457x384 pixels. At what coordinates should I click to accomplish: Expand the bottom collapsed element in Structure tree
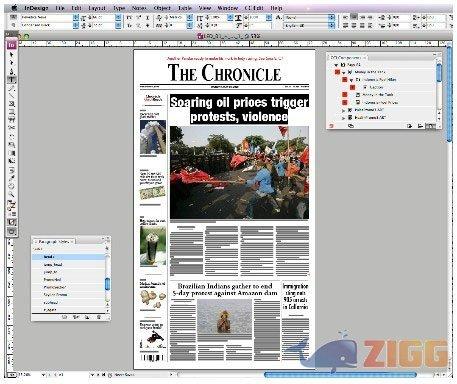point(343,118)
